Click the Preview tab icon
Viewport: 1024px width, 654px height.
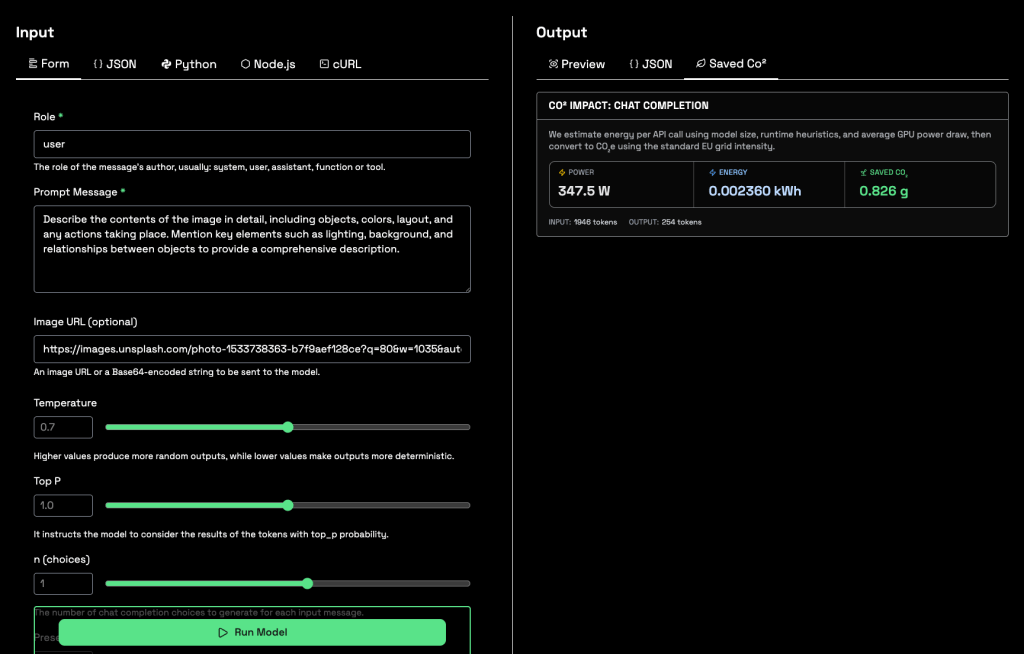click(x=553, y=64)
